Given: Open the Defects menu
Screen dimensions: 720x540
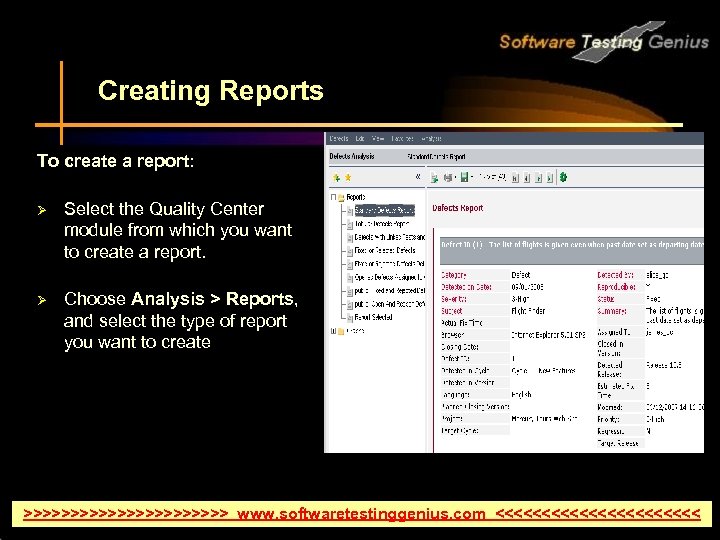Looking at the screenshot, I should 339,138.
